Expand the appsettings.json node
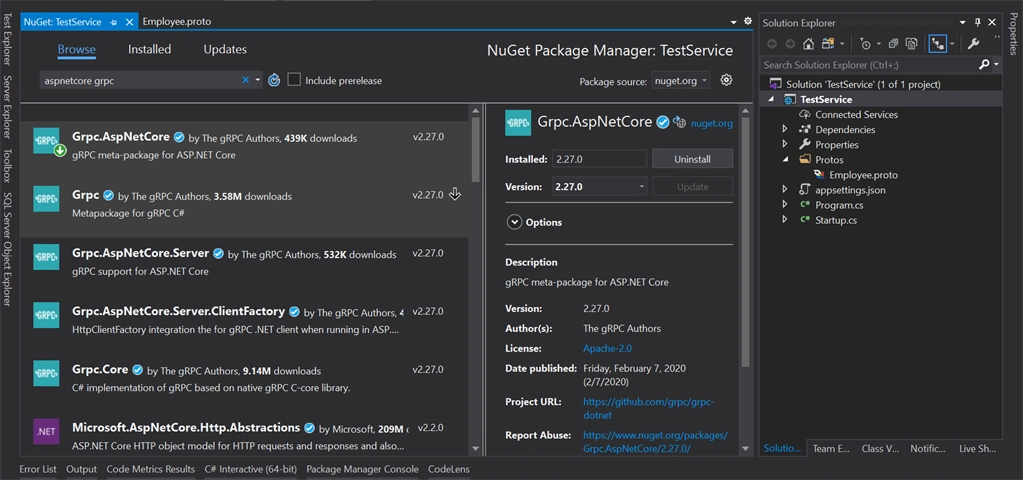Screen dimensions: 1023x480 coord(785,190)
